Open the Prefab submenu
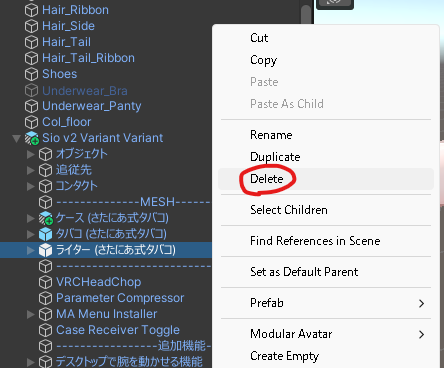Image resolution: width=444 pixels, height=368 pixels. [x=326, y=303]
